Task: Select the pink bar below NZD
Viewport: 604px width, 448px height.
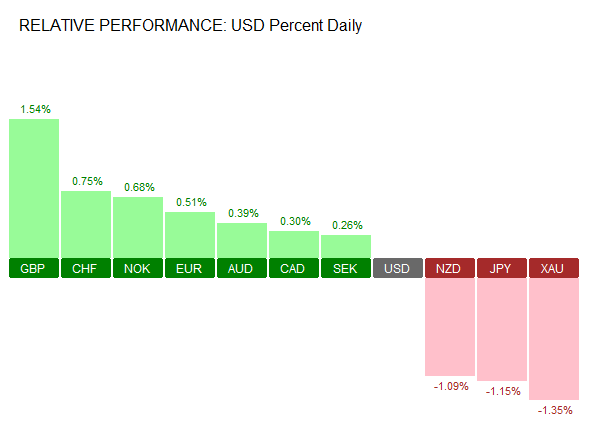Action: [450, 327]
